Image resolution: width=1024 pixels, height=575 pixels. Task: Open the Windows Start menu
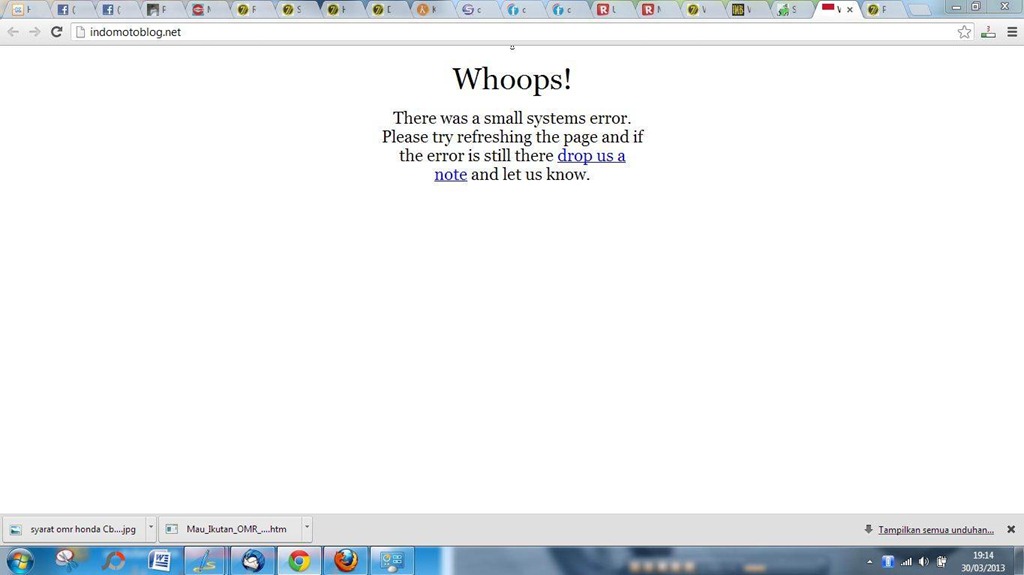coord(20,560)
